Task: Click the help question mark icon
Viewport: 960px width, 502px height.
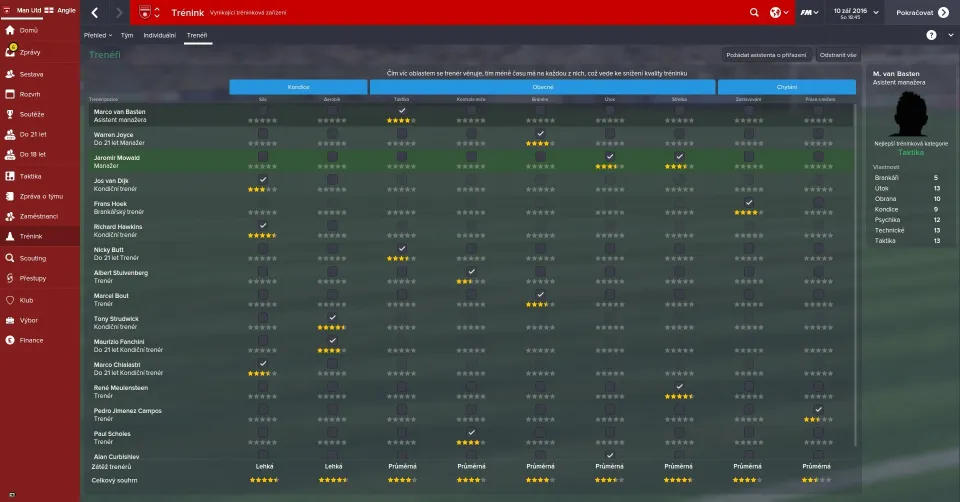Action: (931, 35)
